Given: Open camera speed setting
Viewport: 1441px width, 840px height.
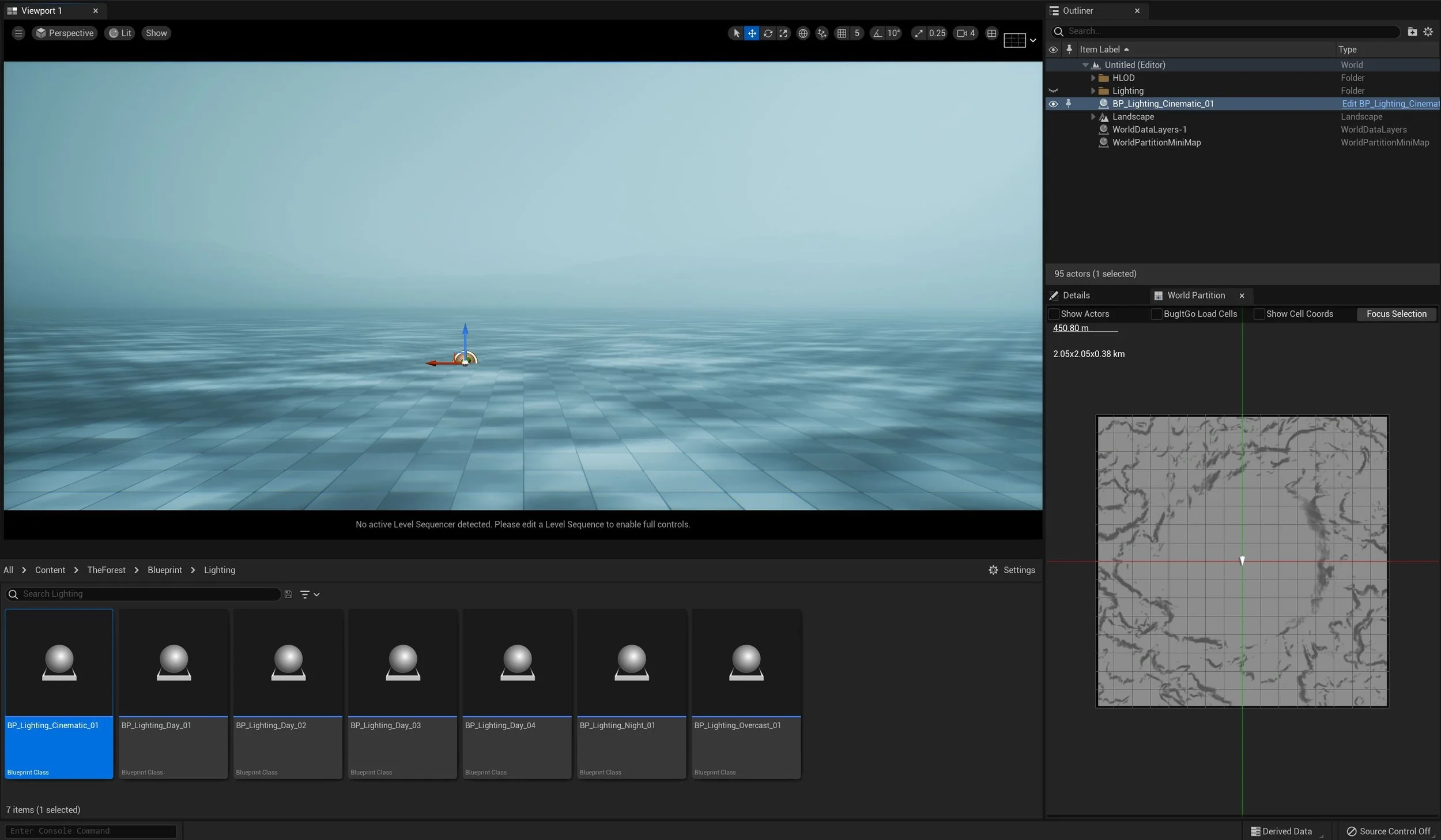Looking at the screenshot, I should coord(965,33).
